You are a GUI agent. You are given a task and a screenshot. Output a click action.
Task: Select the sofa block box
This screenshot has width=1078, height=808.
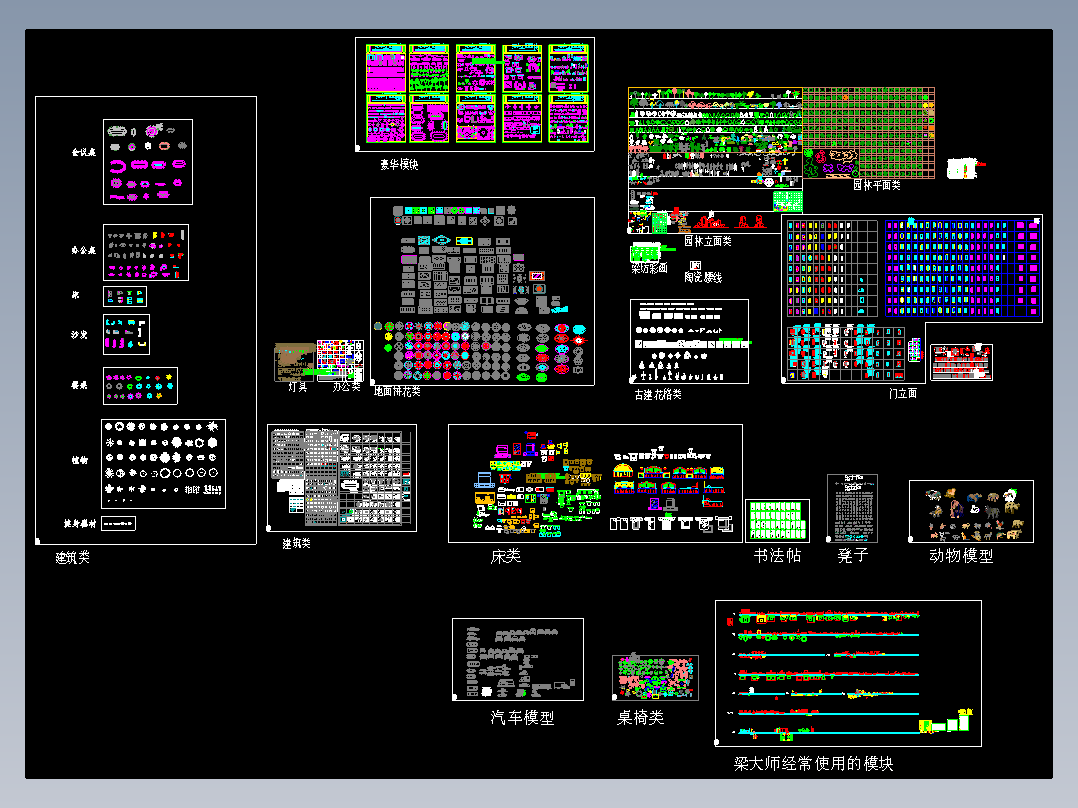[x=126, y=334]
